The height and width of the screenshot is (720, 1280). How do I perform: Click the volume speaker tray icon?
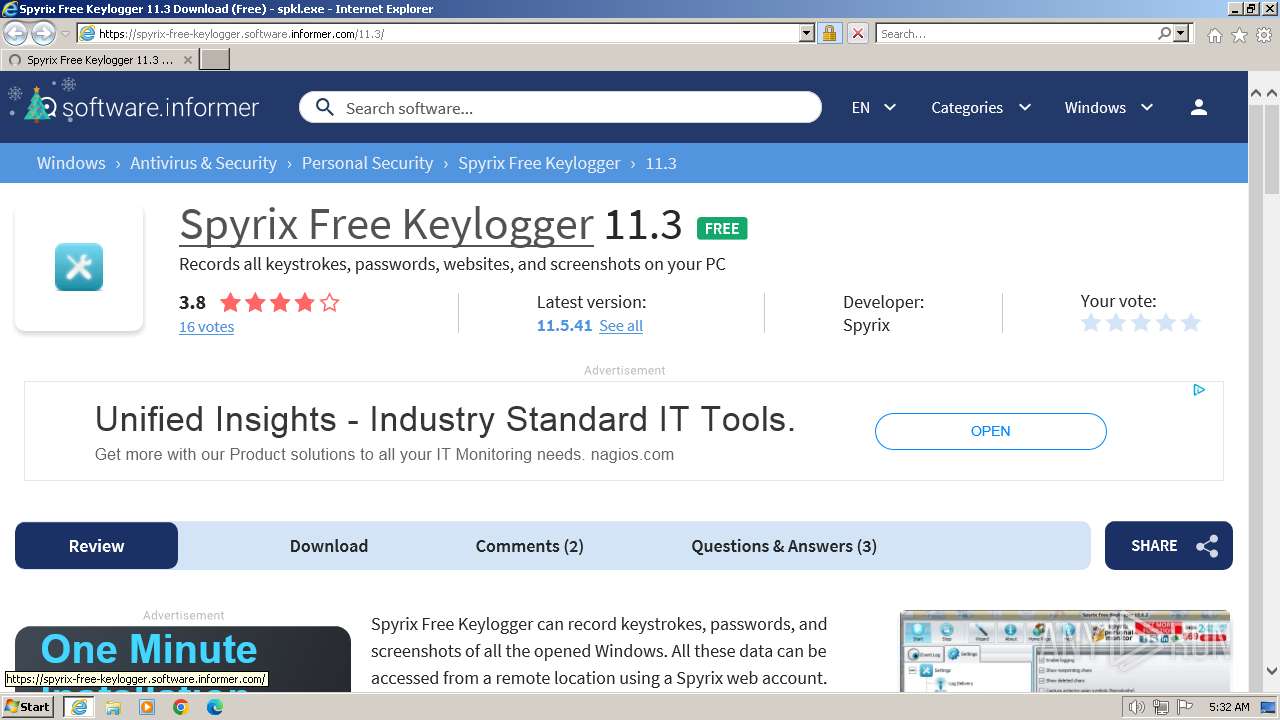pos(1136,707)
